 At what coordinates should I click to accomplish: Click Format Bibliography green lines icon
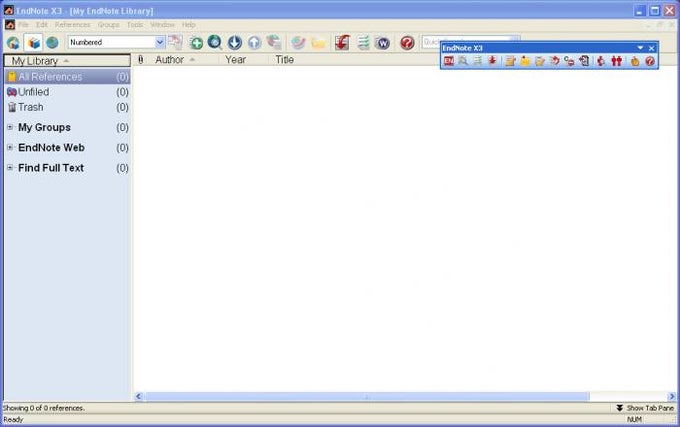pyautogui.click(x=363, y=42)
